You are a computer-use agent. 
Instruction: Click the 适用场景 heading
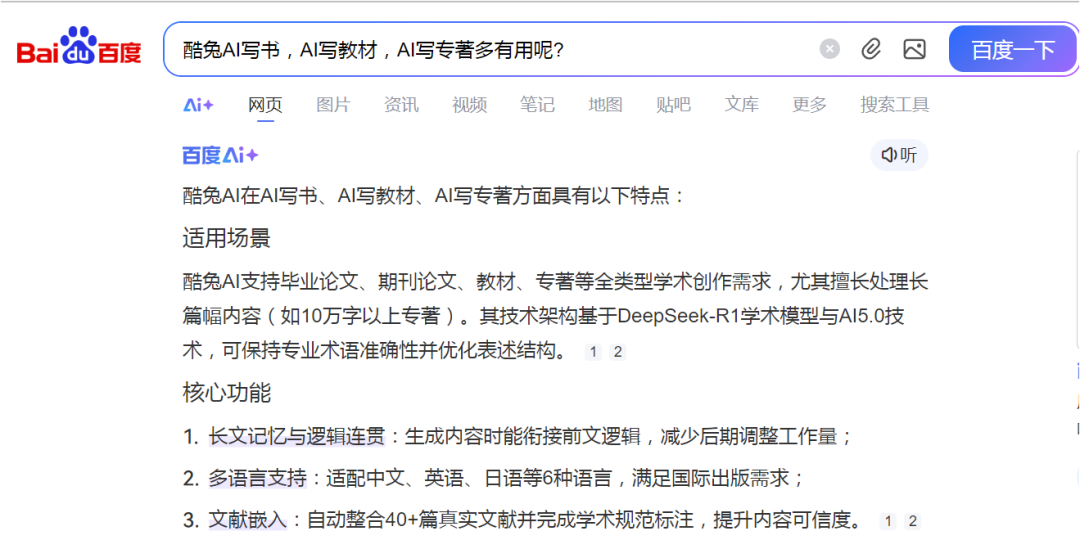pos(227,238)
